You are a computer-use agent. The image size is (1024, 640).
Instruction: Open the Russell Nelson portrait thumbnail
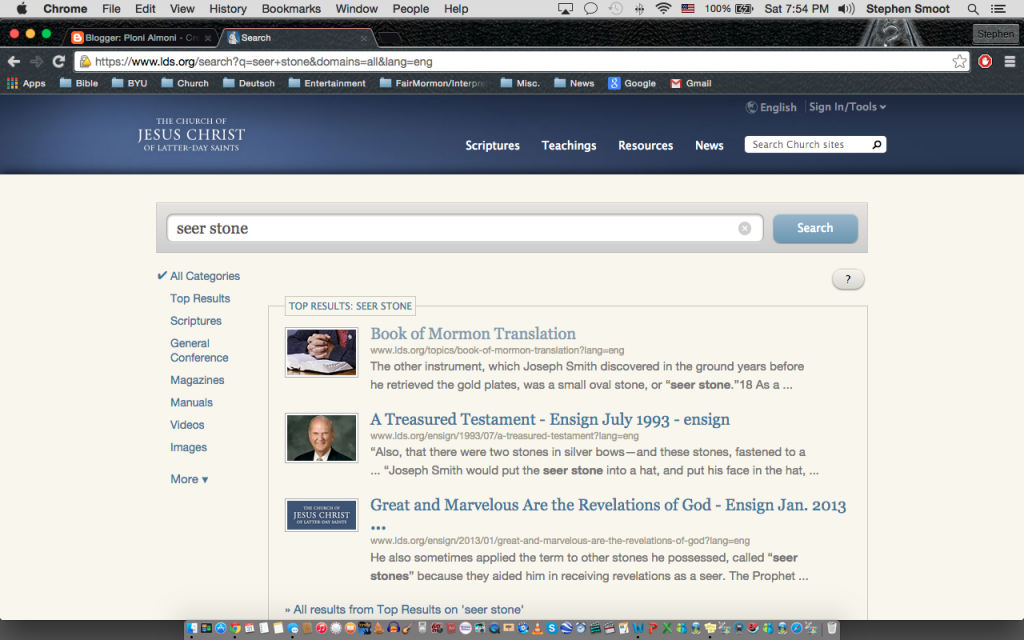point(321,438)
